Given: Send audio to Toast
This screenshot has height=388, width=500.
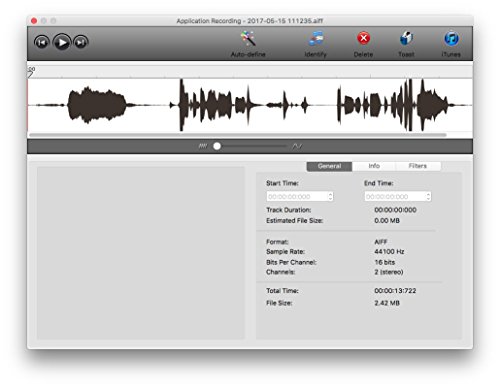Looking at the screenshot, I should pyautogui.click(x=406, y=38).
